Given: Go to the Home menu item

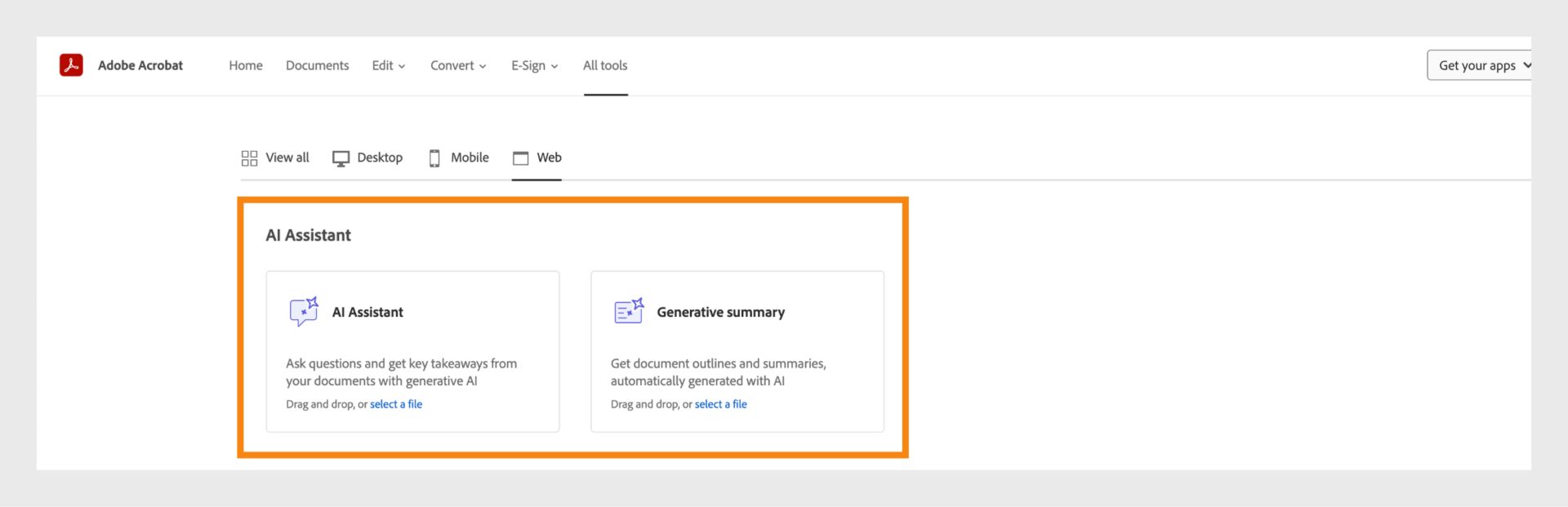Looking at the screenshot, I should click(246, 65).
